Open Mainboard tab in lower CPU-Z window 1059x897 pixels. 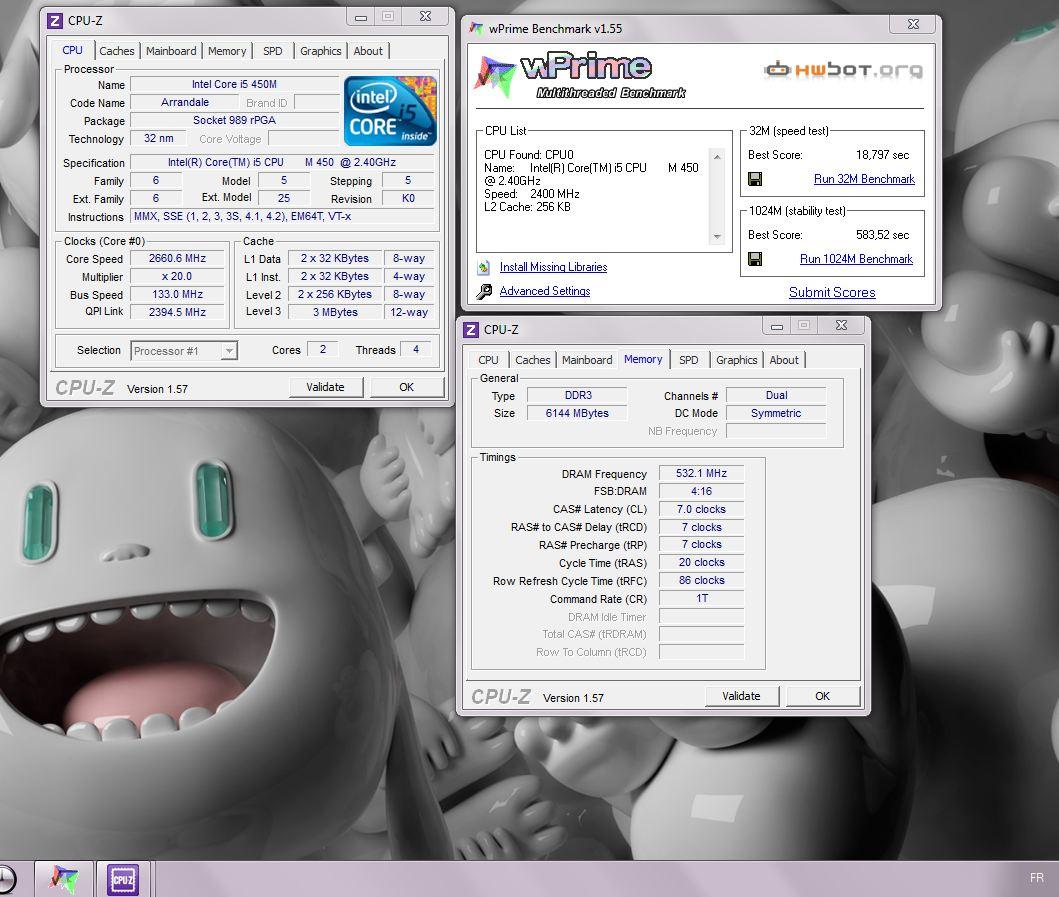point(587,360)
